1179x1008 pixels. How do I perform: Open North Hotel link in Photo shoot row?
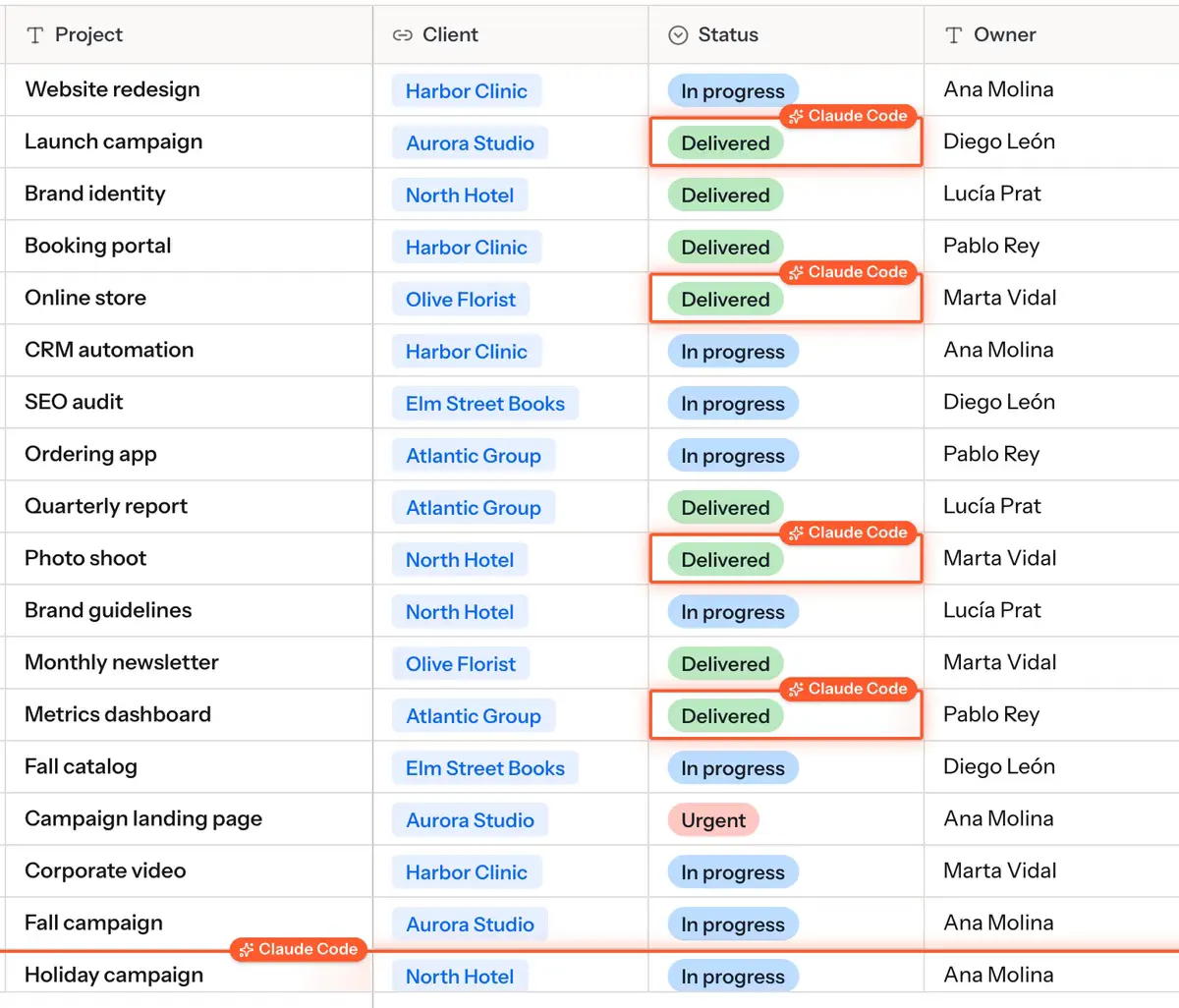tap(460, 560)
